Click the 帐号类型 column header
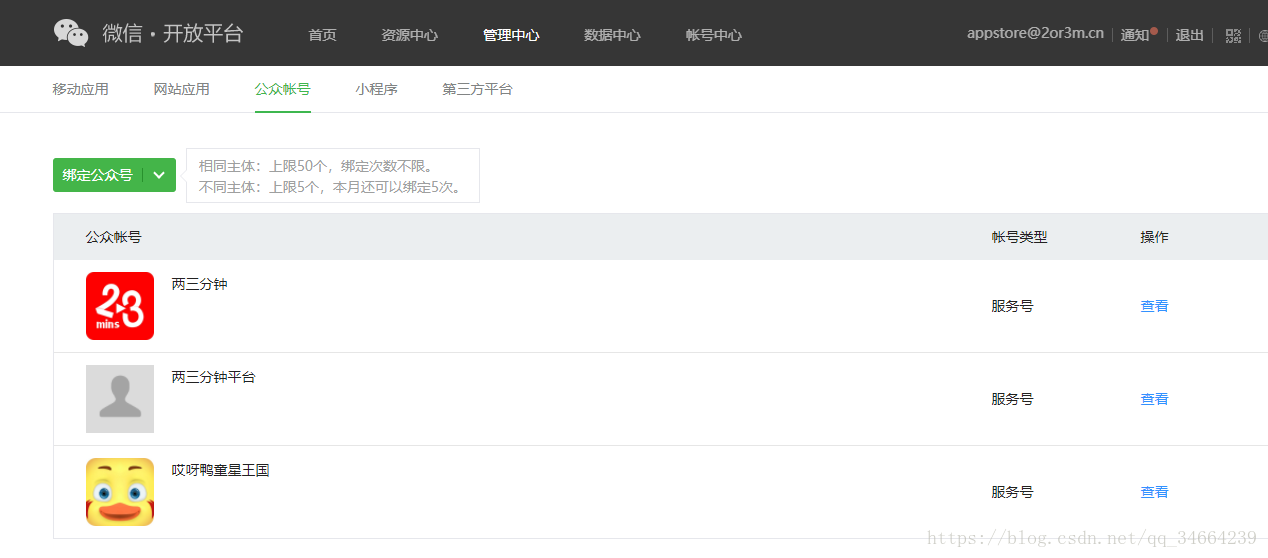This screenshot has width=1268, height=558. pos(1019,237)
